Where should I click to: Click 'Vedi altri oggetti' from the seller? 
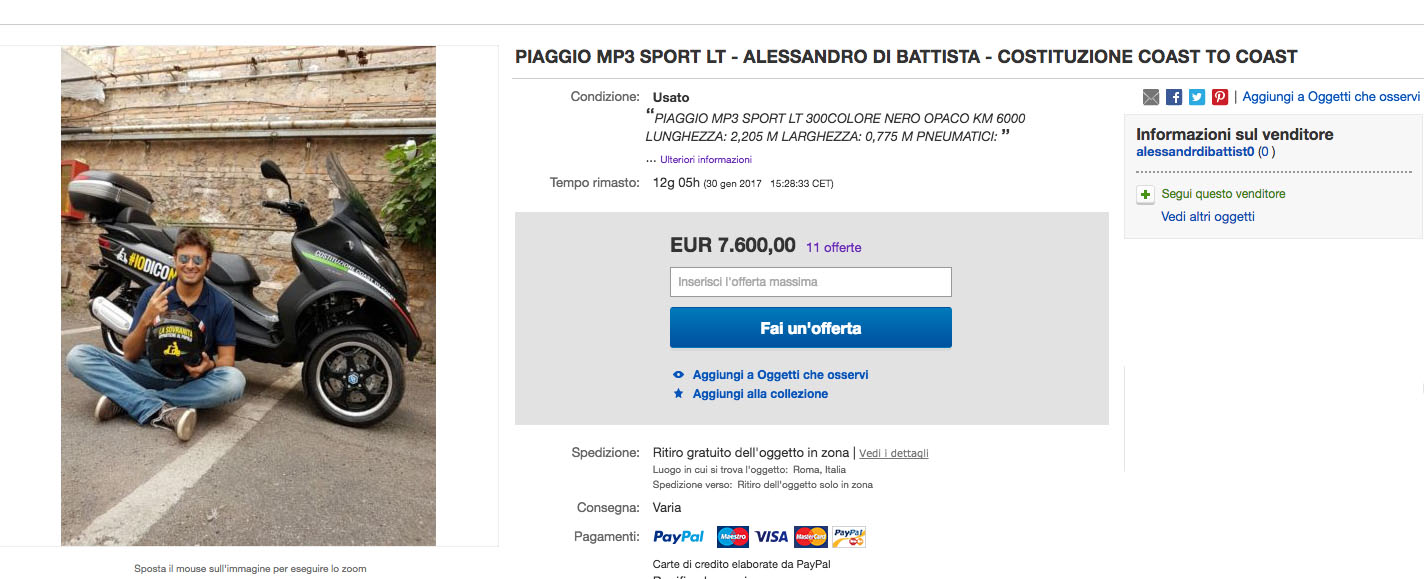(1207, 217)
